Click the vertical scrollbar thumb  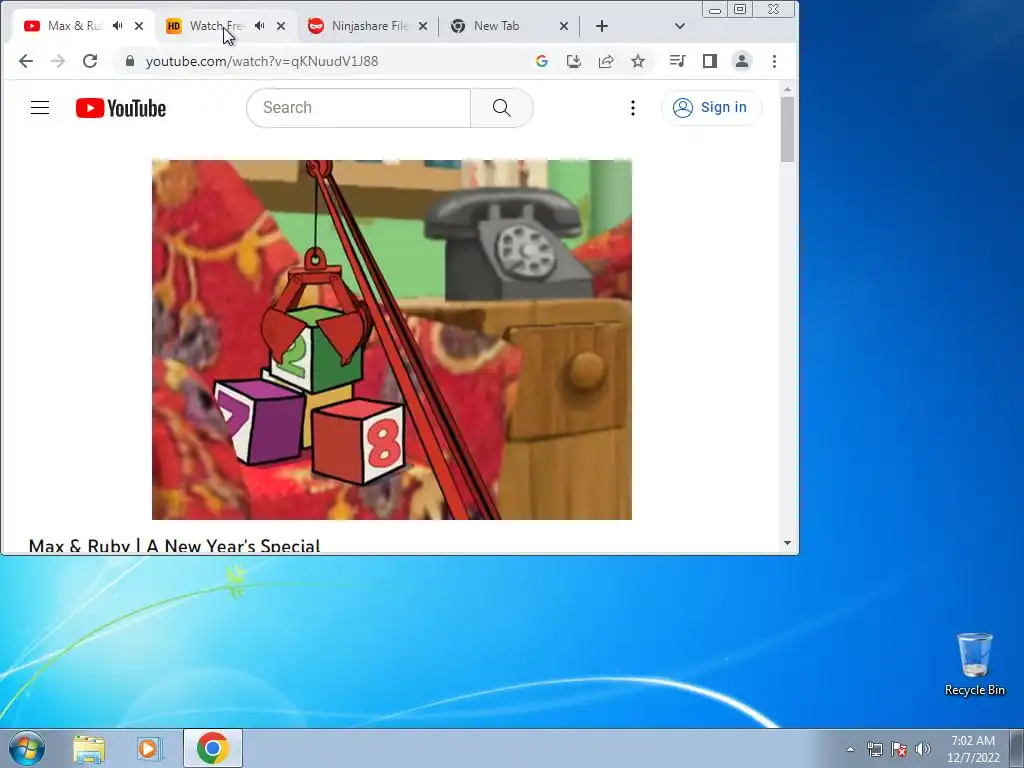tap(788, 129)
